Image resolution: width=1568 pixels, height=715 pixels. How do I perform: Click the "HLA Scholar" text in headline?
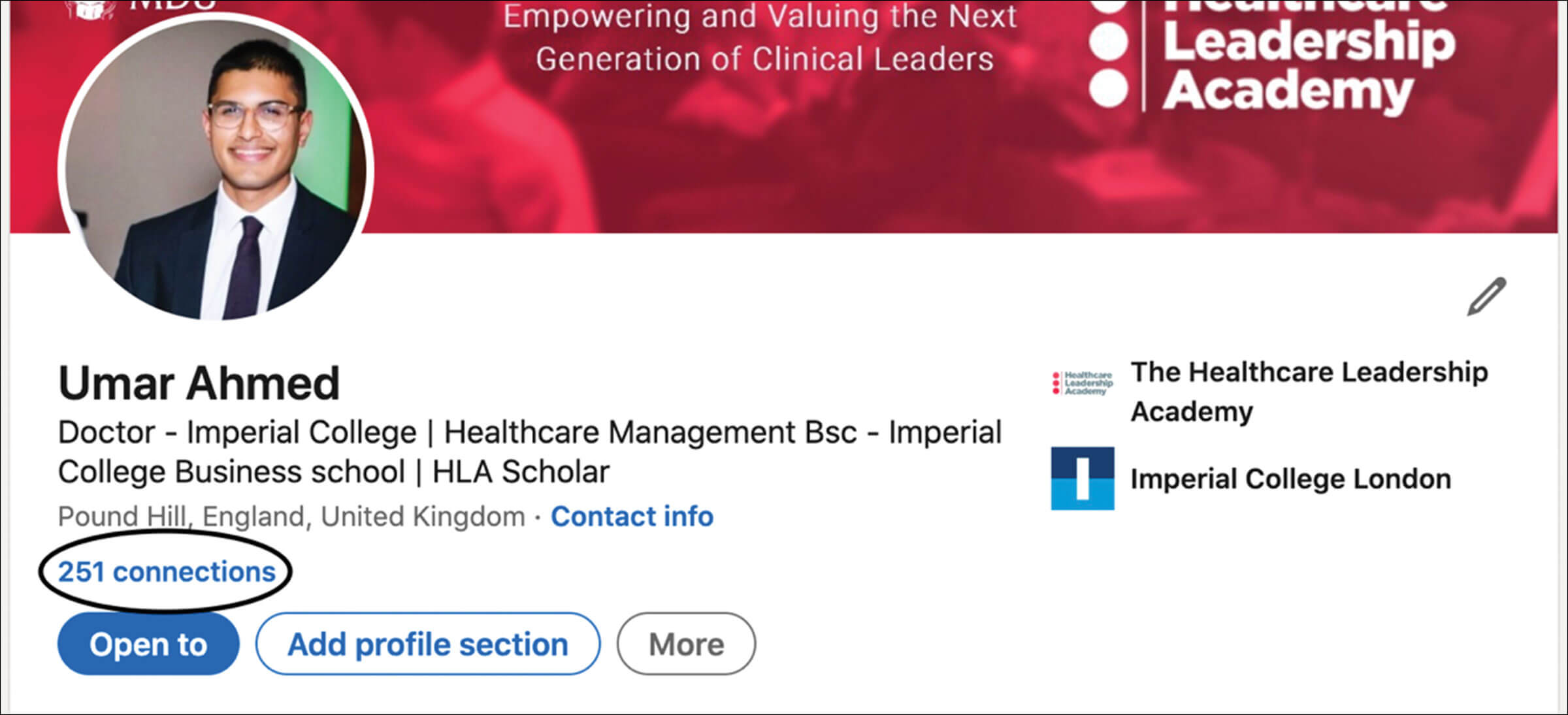[521, 472]
